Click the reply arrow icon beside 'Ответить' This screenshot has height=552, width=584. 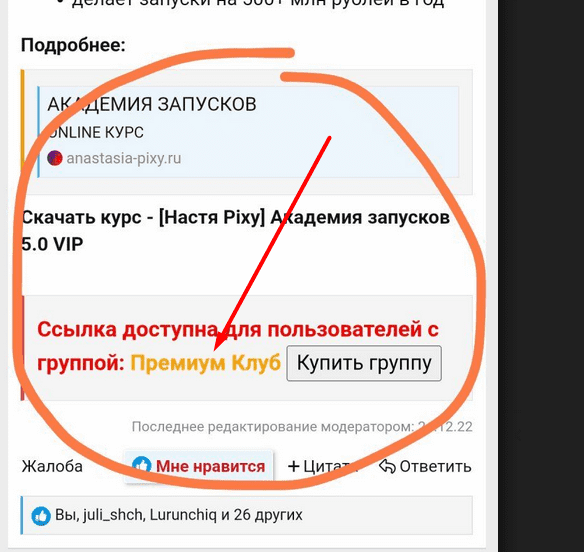387,466
